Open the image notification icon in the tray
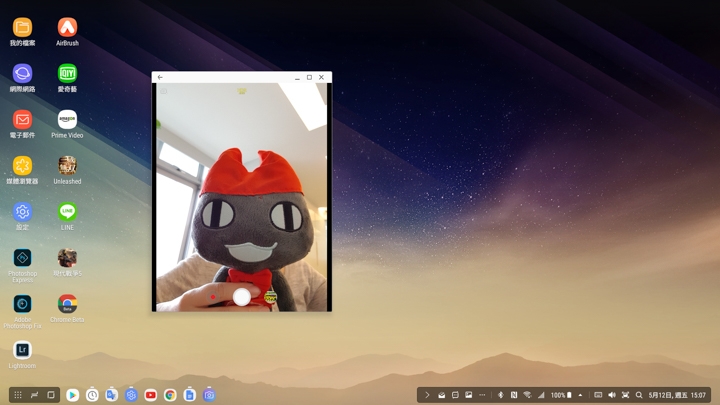720x405 pixels. [x=468, y=395]
